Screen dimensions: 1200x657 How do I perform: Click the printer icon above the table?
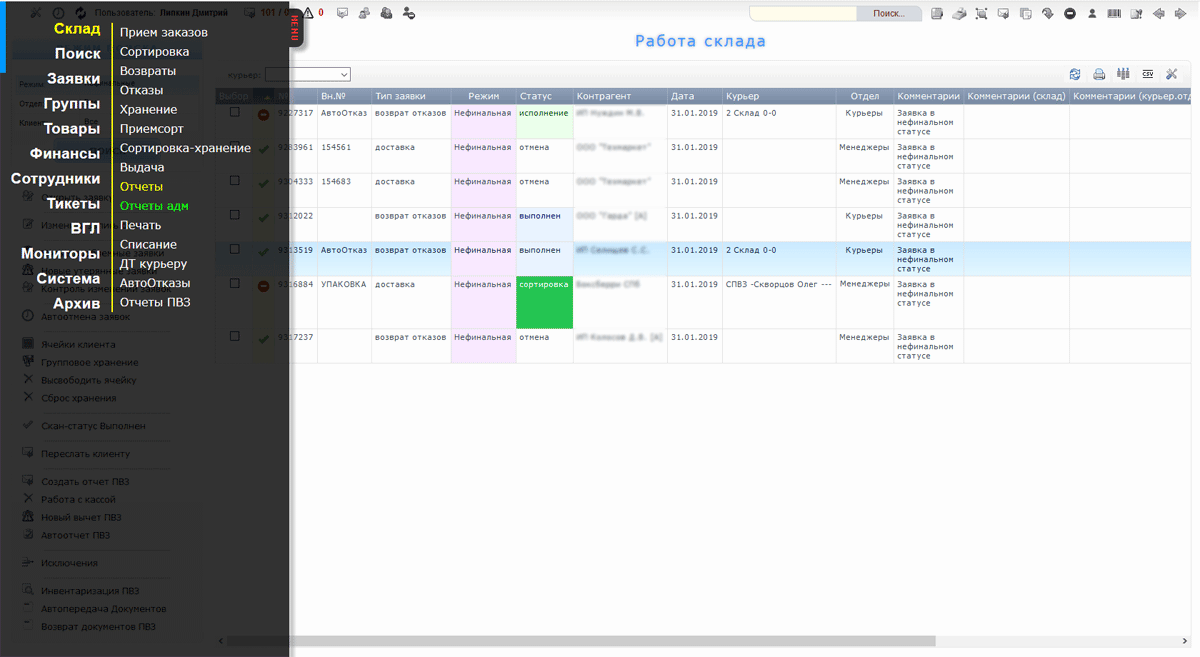[1099, 74]
